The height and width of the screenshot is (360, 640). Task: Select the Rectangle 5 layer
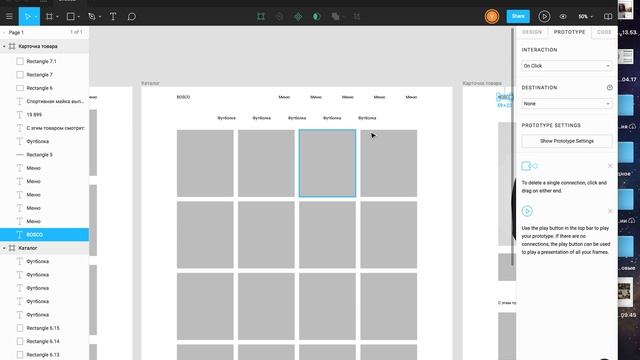[x=44, y=155]
